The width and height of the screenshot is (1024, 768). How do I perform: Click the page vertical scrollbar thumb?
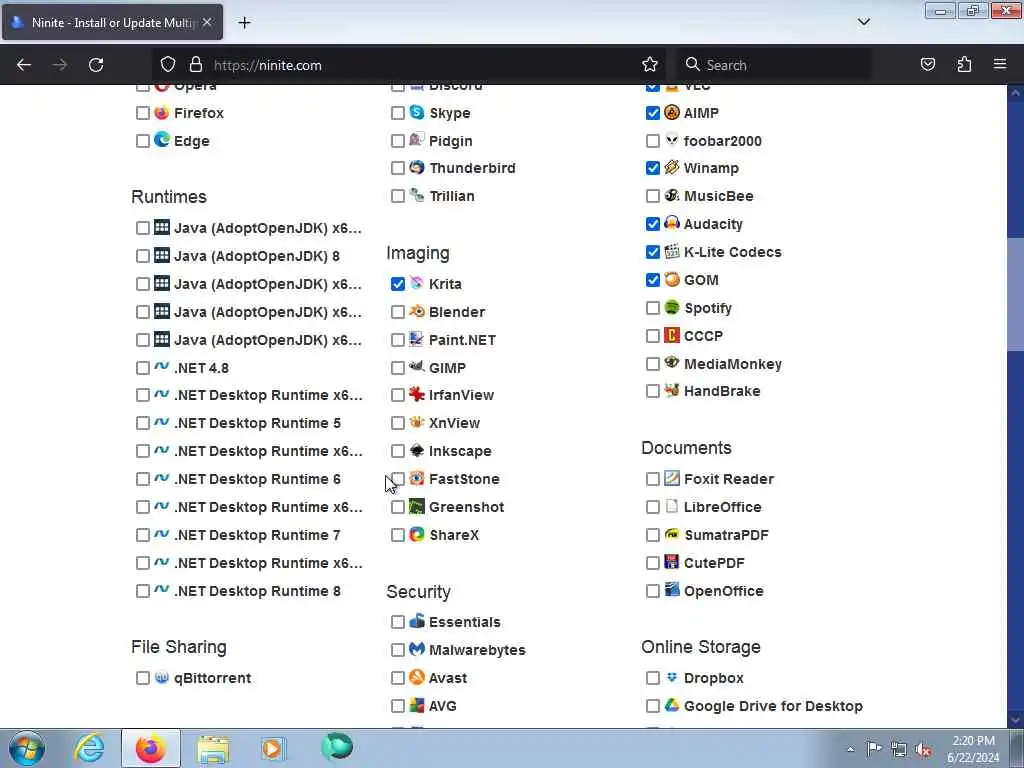[x=1015, y=294]
